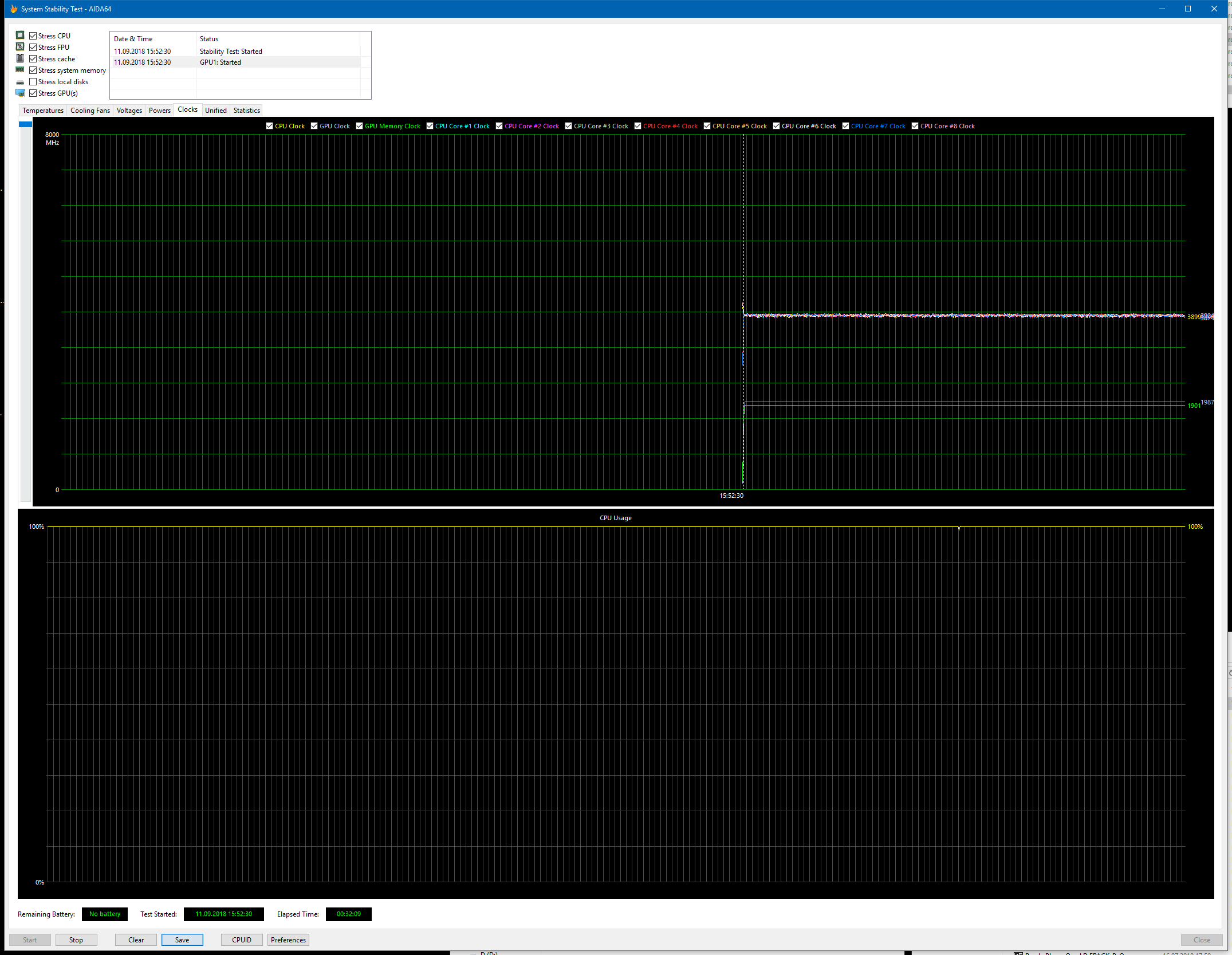
Task: Open the CPUID panel button
Action: pos(242,940)
